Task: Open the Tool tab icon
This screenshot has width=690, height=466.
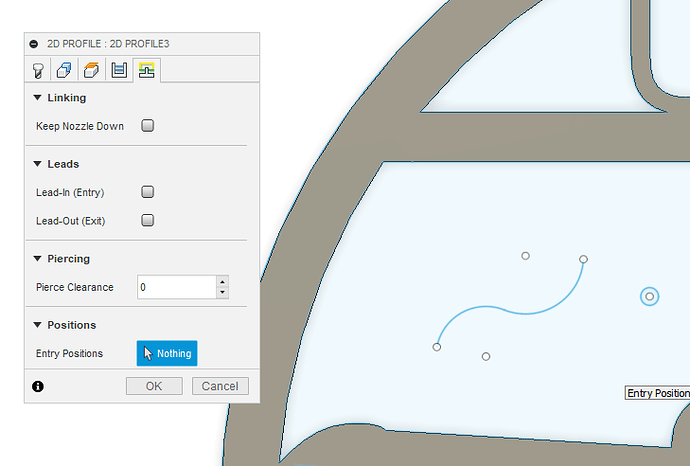Action: (38, 70)
